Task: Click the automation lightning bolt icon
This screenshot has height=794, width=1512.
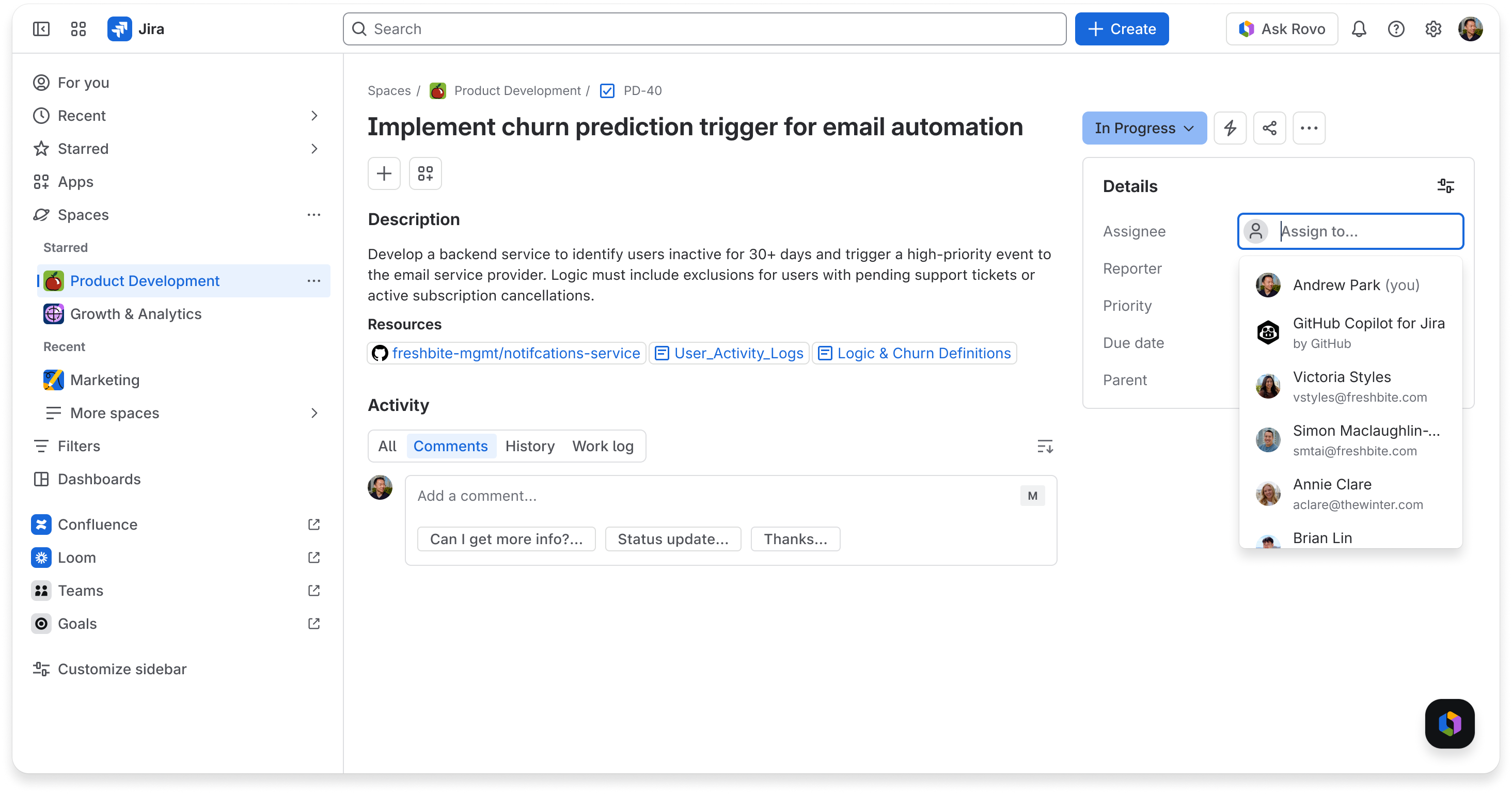Action: [x=1230, y=128]
